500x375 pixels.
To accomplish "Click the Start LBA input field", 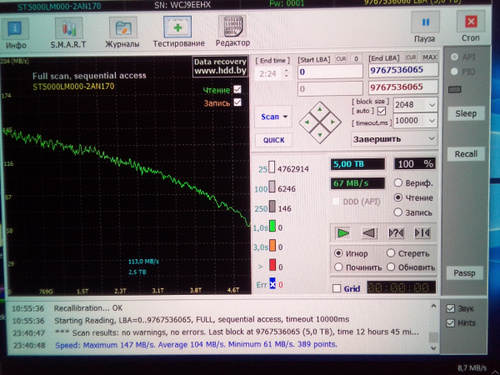I will (x=330, y=72).
